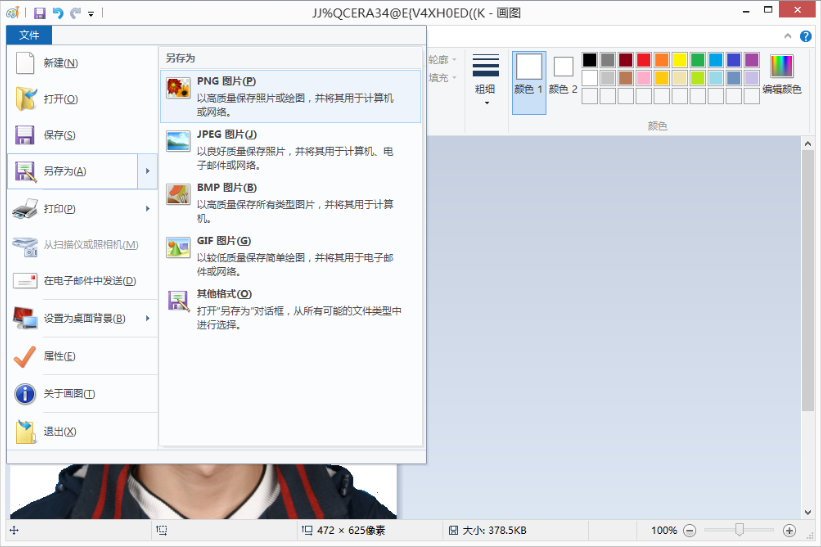The height and width of the screenshot is (547, 821).
Task: Pick the green color swatch
Action: click(x=697, y=60)
